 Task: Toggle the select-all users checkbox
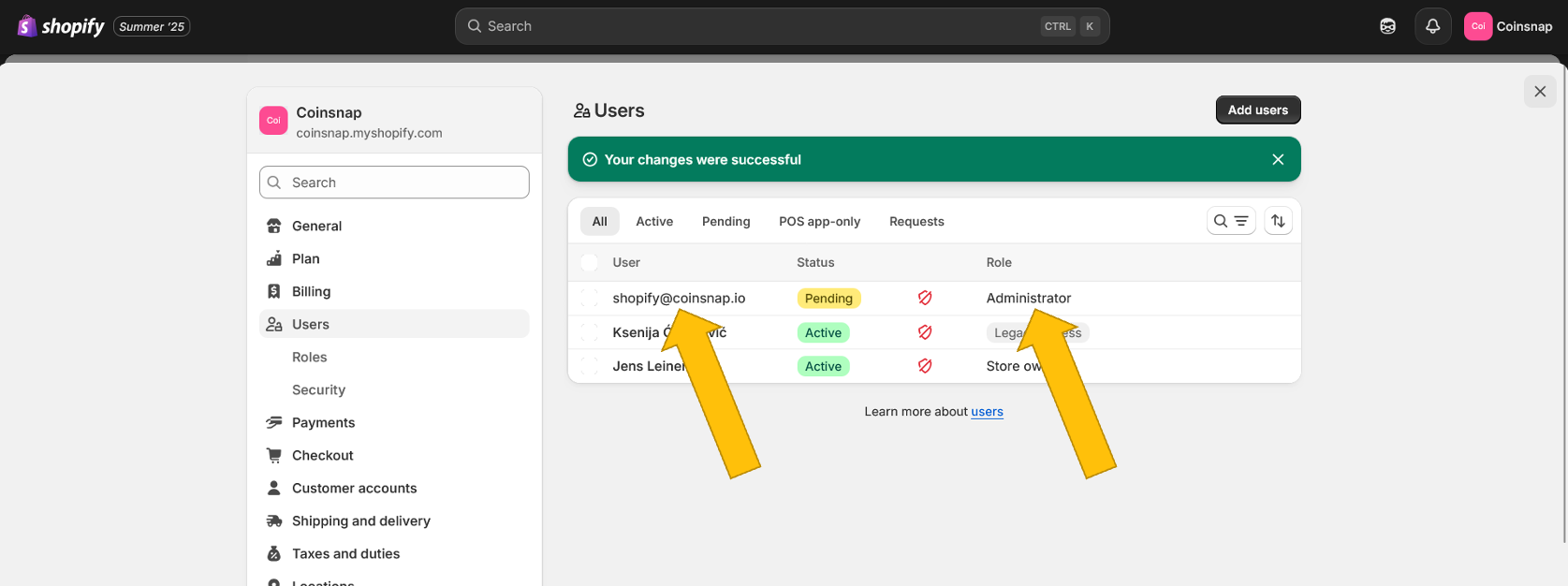tap(589, 262)
